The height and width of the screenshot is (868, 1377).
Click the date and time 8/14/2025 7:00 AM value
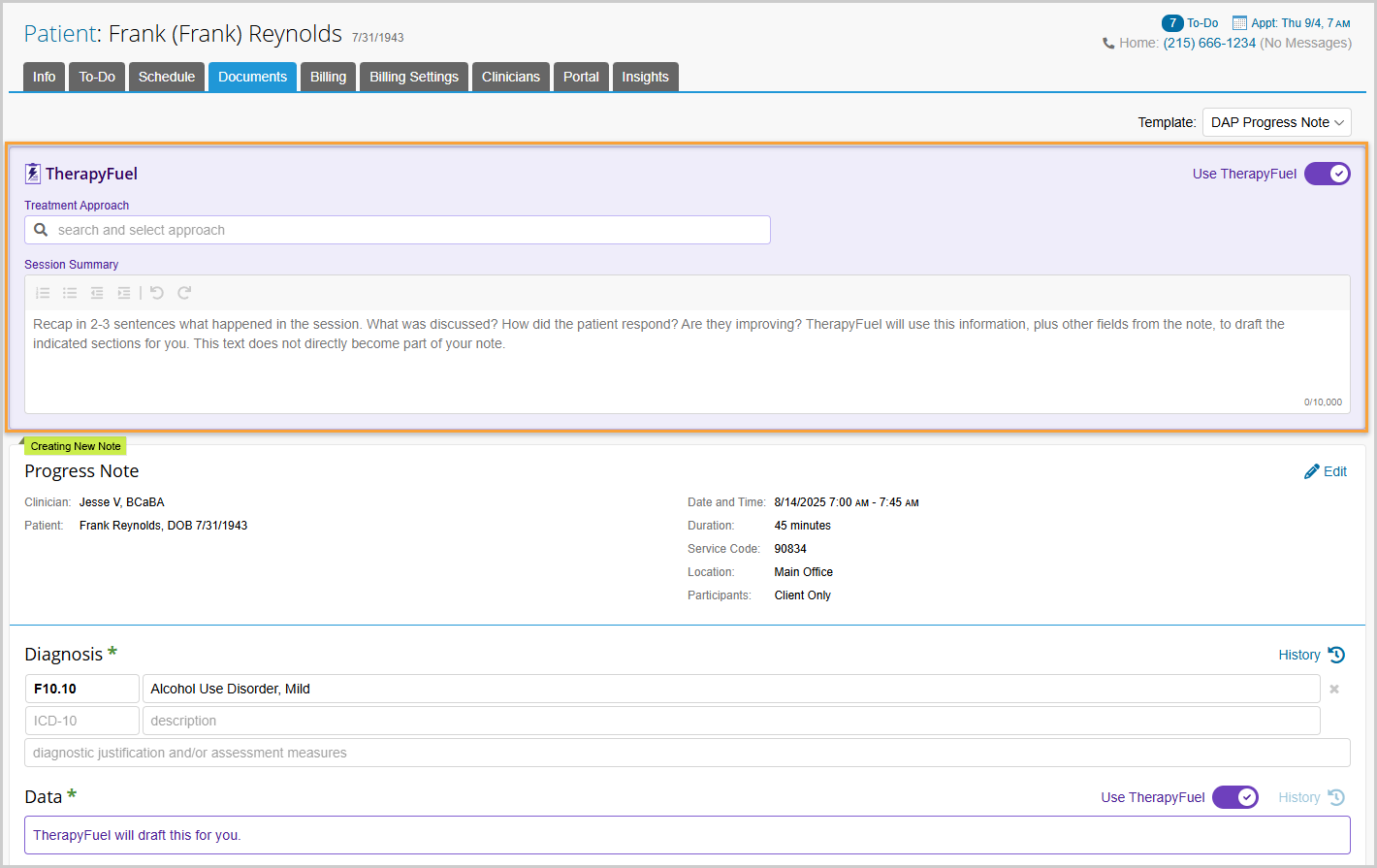point(847,502)
